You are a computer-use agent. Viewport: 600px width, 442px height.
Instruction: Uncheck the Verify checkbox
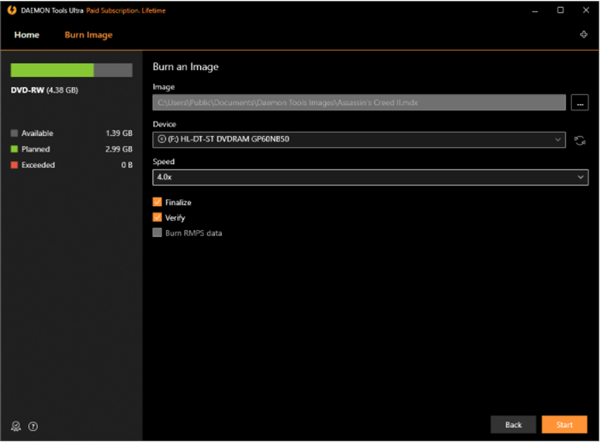click(157, 217)
